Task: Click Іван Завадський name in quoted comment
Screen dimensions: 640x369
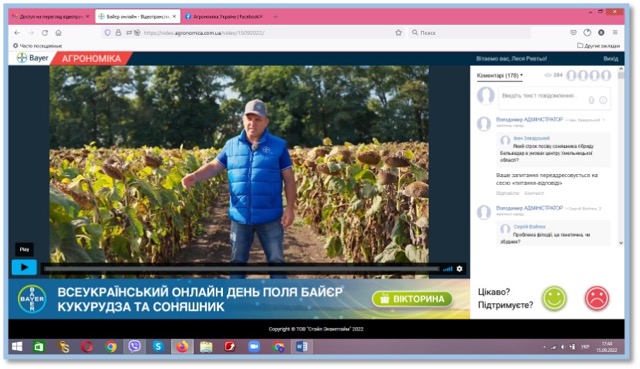Action: pos(531,138)
